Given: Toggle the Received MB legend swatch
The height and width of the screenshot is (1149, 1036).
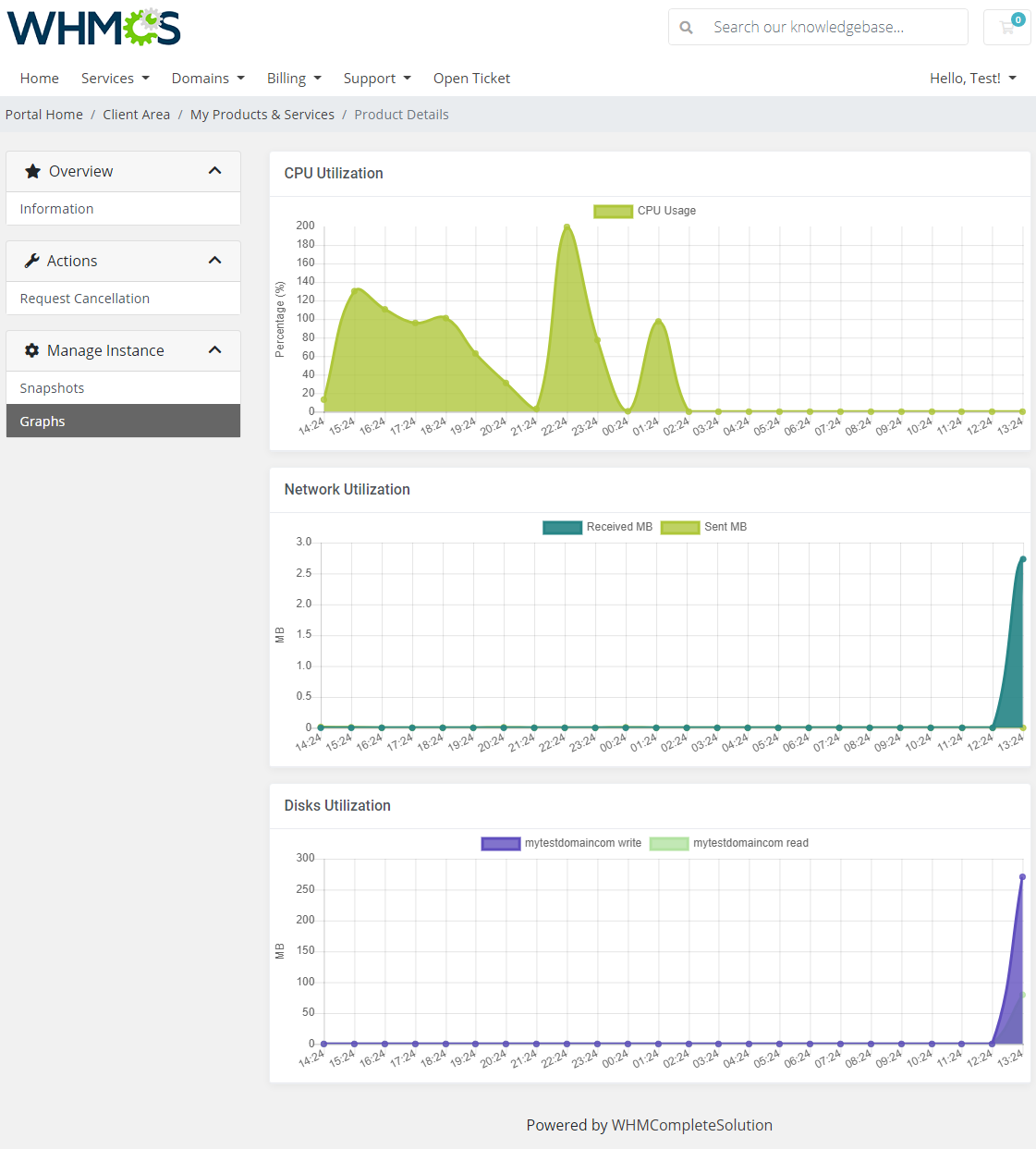Looking at the screenshot, I should [562, 527].
